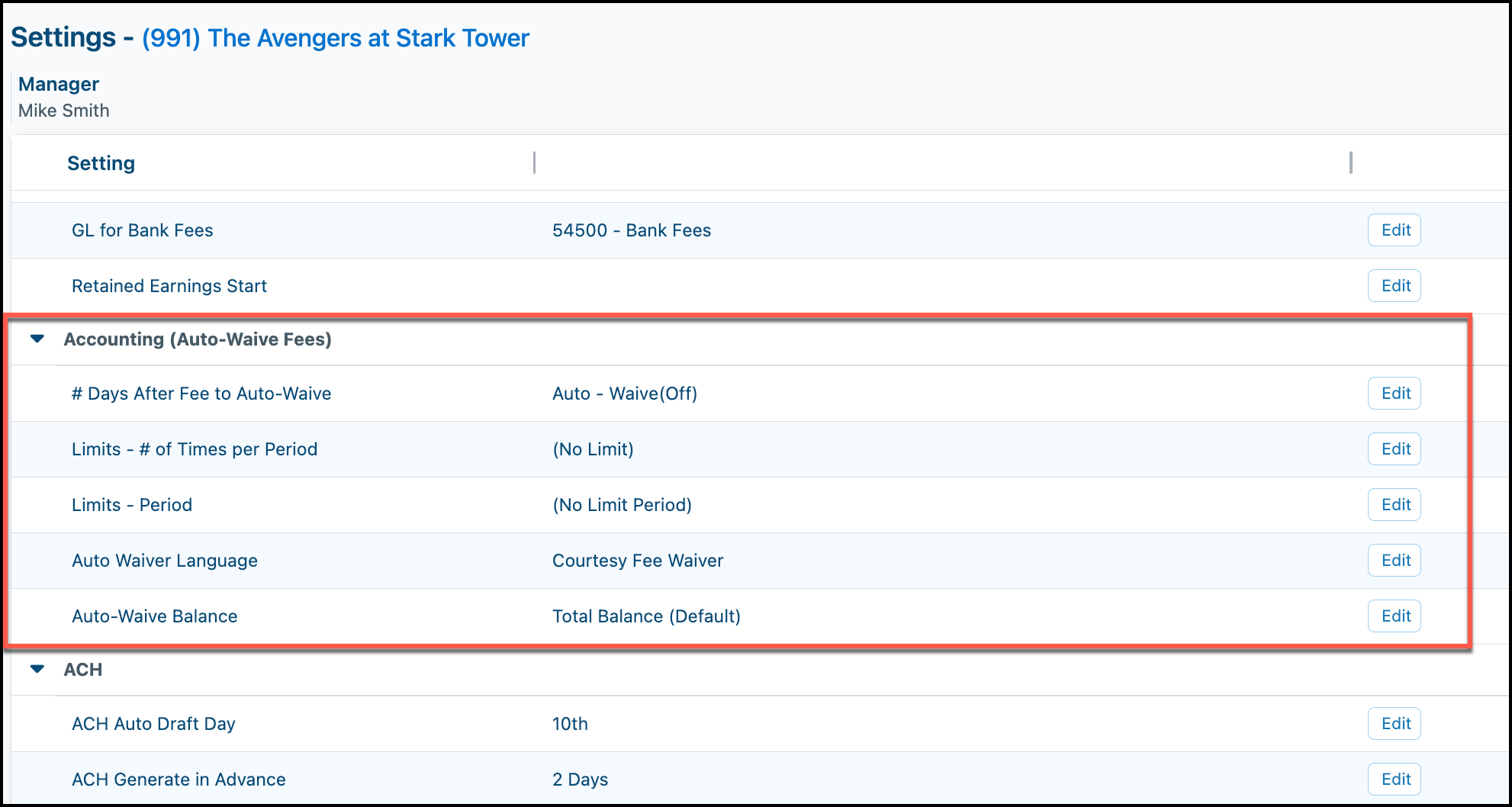The width and height of the screenshot is (1512, 807).
Task: Collapse the Accounting (Auto-Waive Fees) section
Action: (37, 339)
